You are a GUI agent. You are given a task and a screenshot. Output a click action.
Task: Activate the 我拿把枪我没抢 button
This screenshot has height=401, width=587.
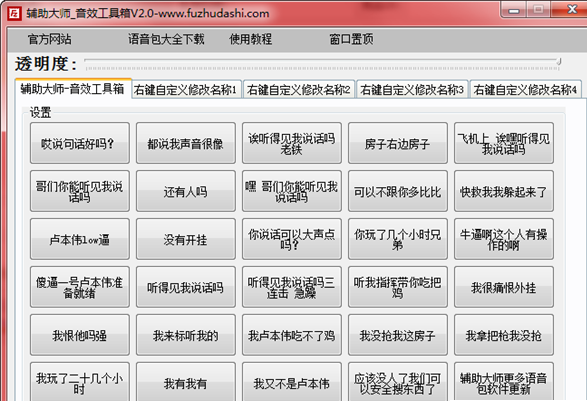tap(504, 335)
